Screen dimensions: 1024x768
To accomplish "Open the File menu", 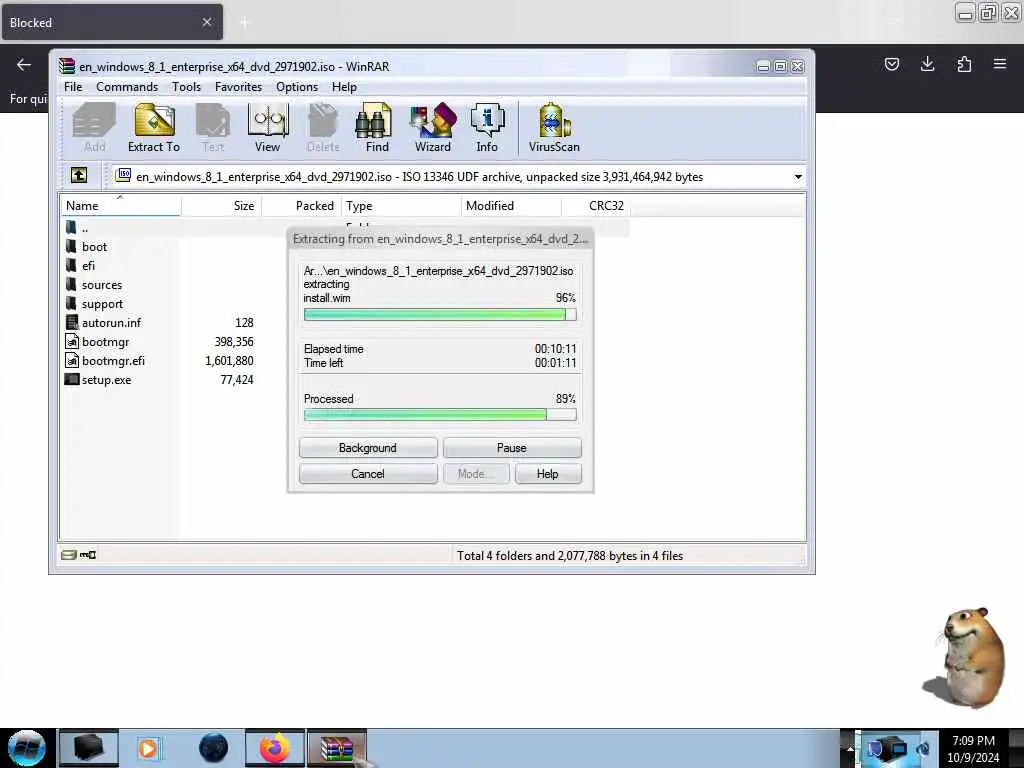I will 73,87.
